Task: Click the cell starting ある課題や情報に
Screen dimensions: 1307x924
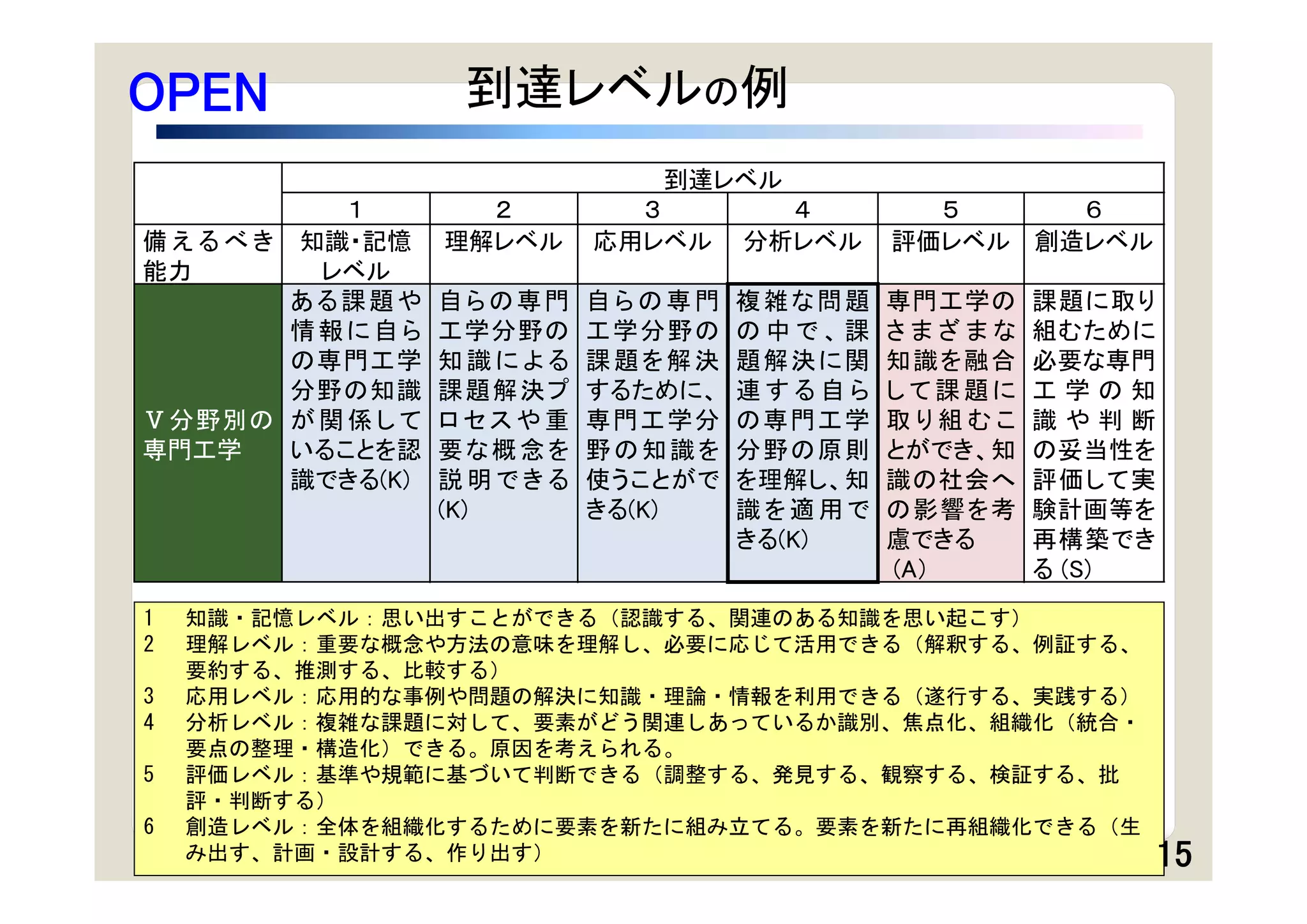Action: (355, 433)
